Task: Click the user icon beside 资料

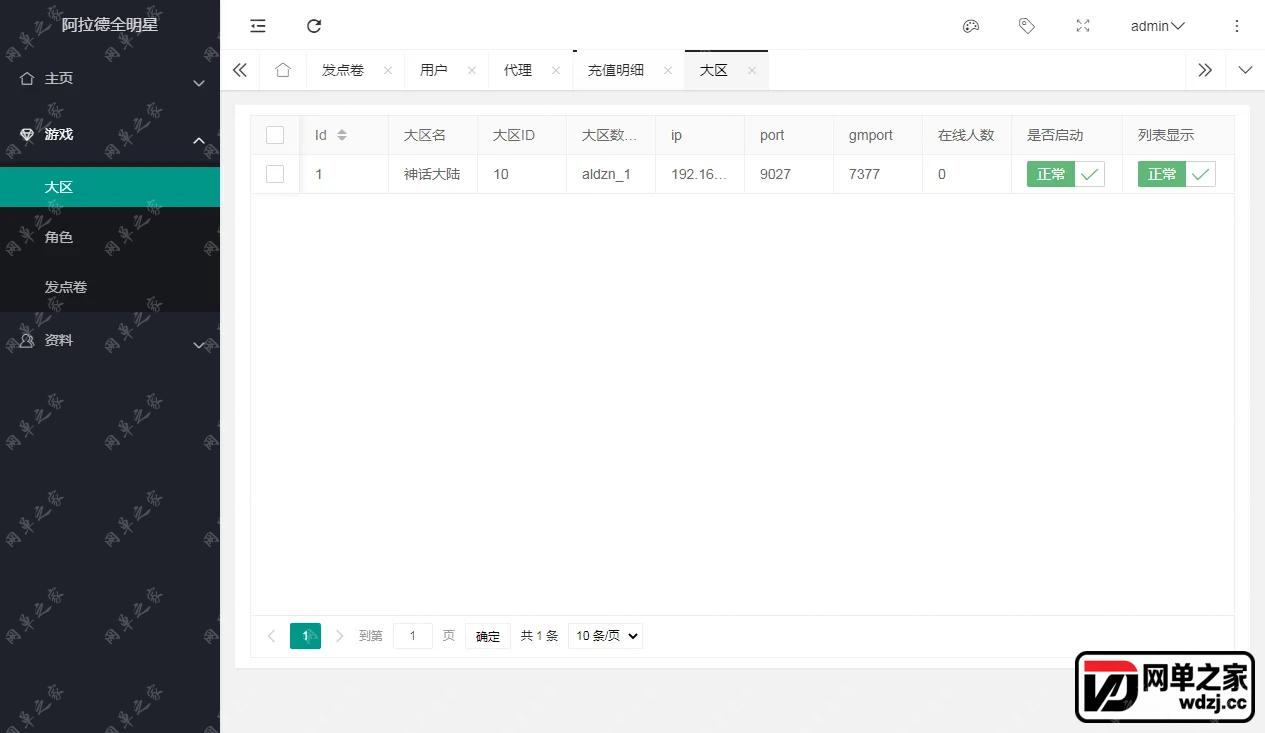Action: pyautogui.click(x=27, y=341)
